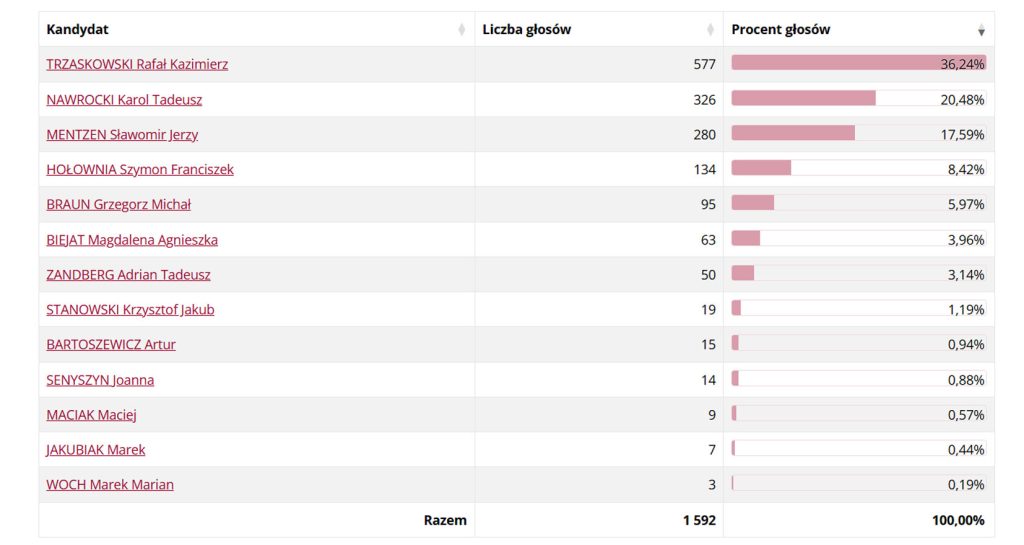
Task: Open TRZASKOWSKI Rafał Kazimierz candidate link
Action: pyautogui.click(x=137, y=64)
